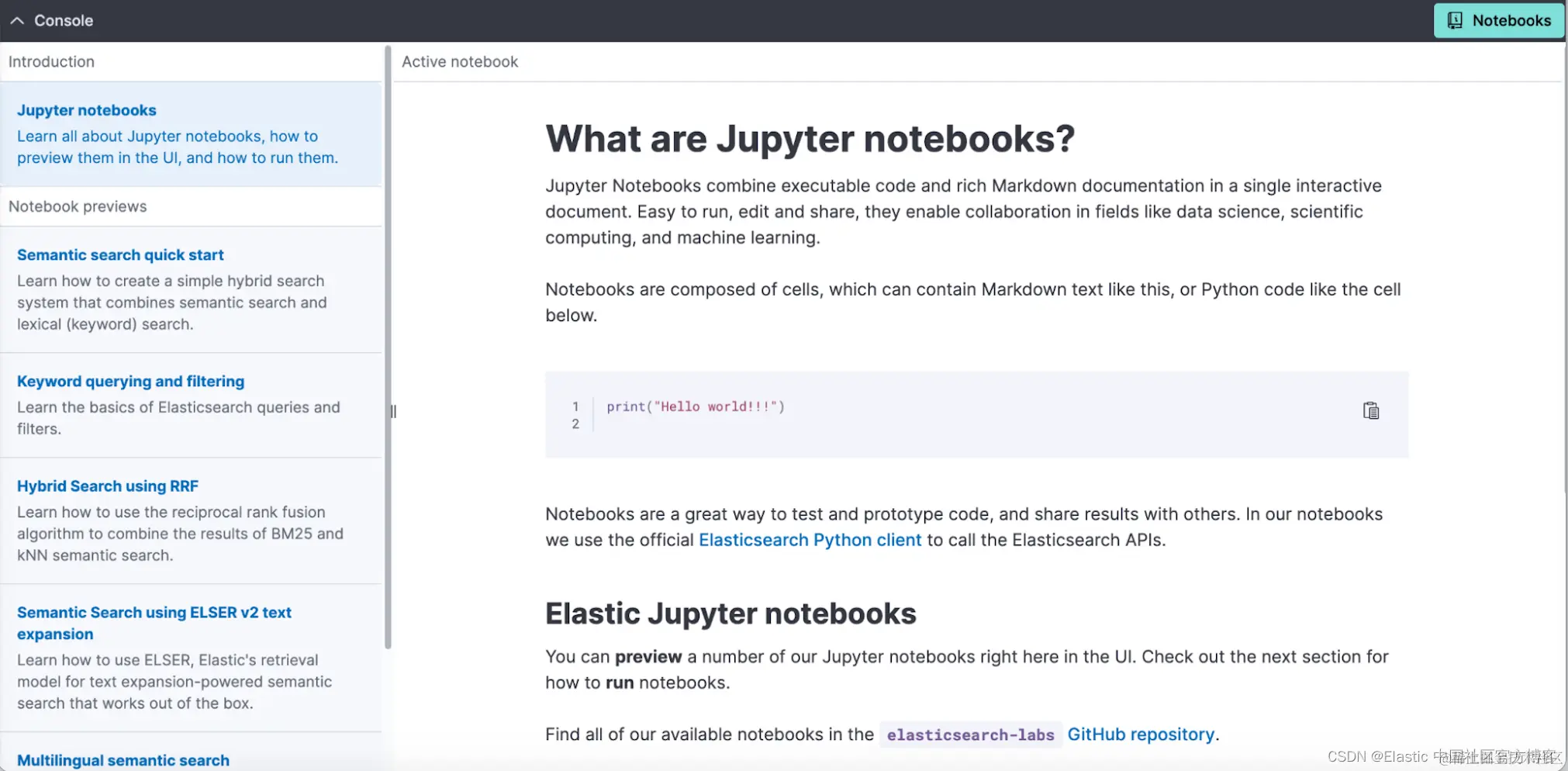
Task: Click the reciprocal rank fusion description text
Action: tap(180, 534)
